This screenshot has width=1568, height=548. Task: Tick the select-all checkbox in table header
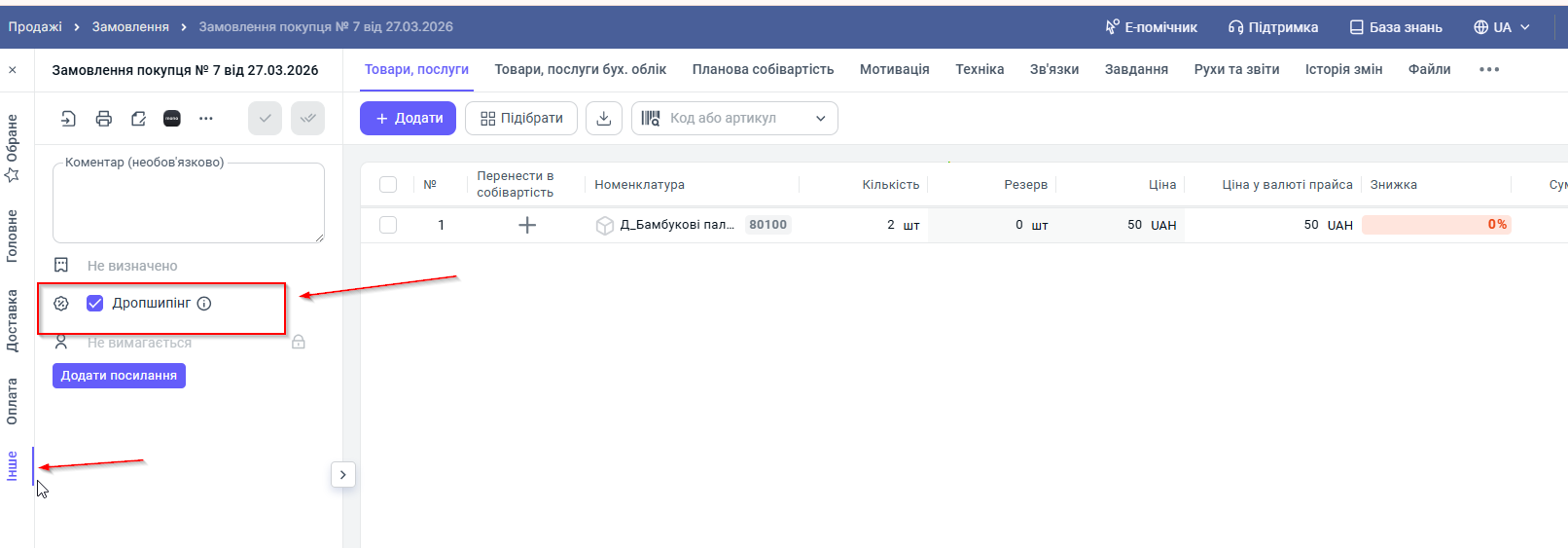(388, 184)
